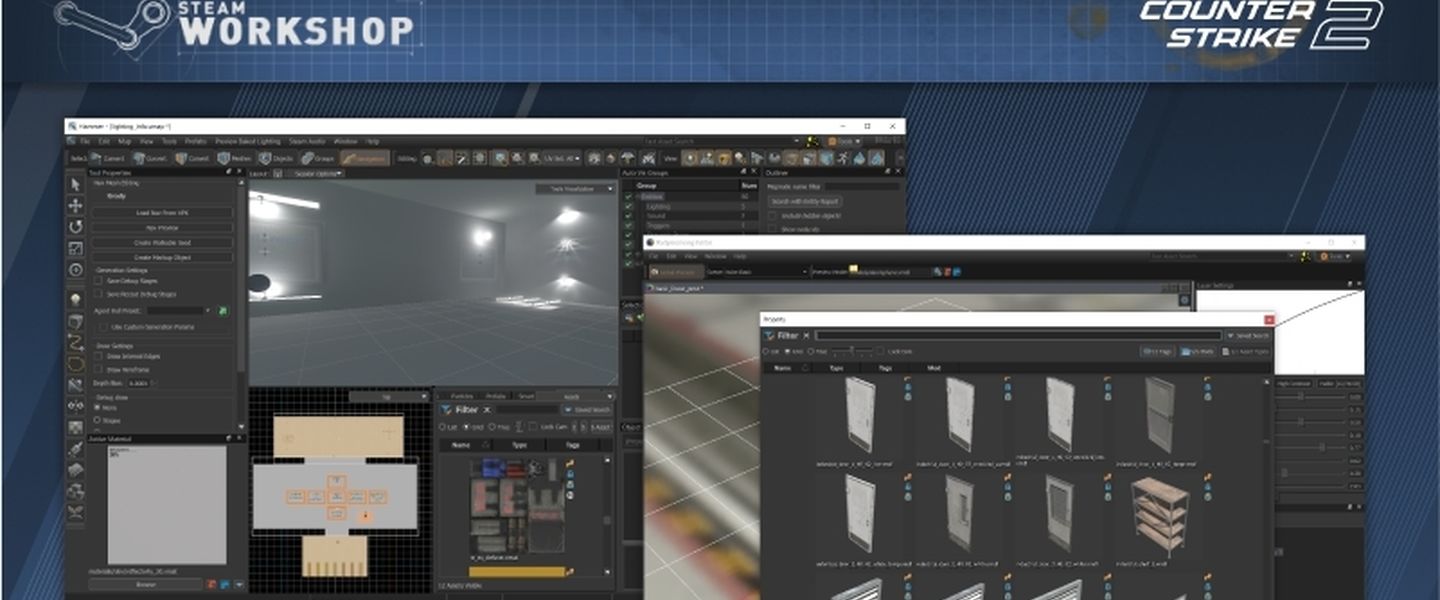Click the Counter-Strike 2 logo in the banner
This screenshot has width=1440, height=600.
(x=1262, y=24)
